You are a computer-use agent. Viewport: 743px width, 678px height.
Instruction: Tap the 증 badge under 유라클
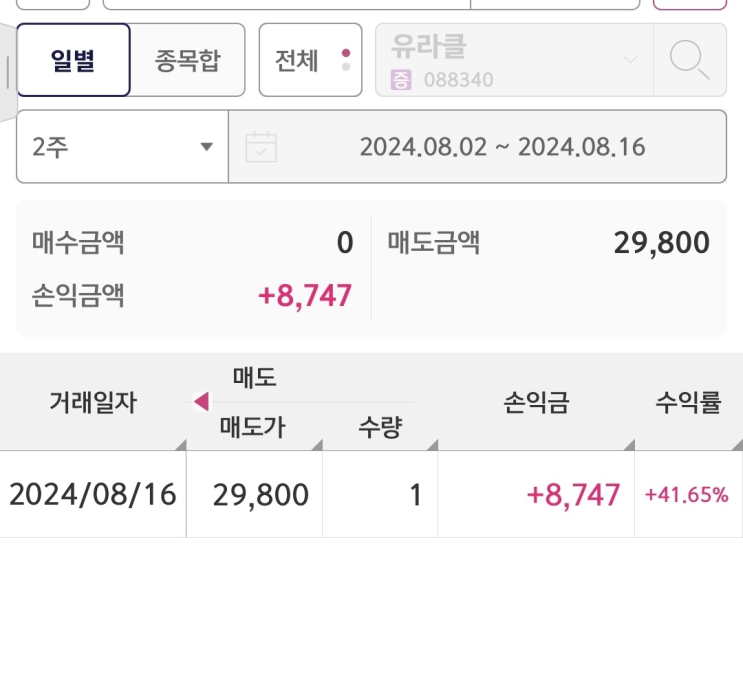(x=402, y=79)
